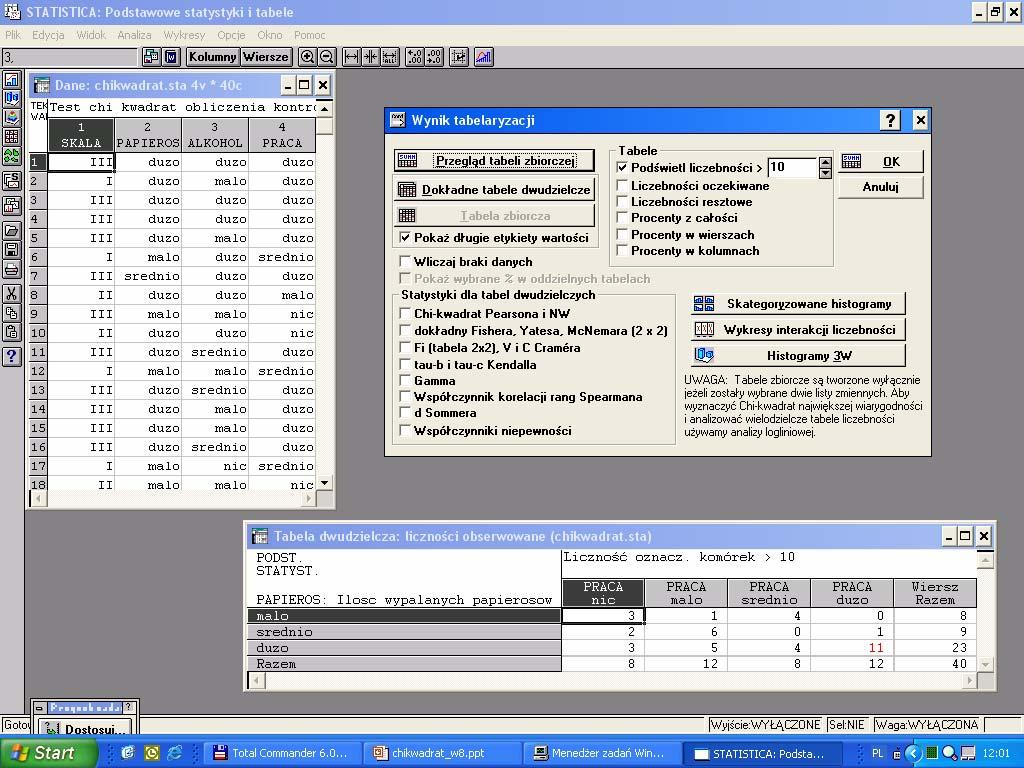Check Procenty z całości option

click(622, 217)
